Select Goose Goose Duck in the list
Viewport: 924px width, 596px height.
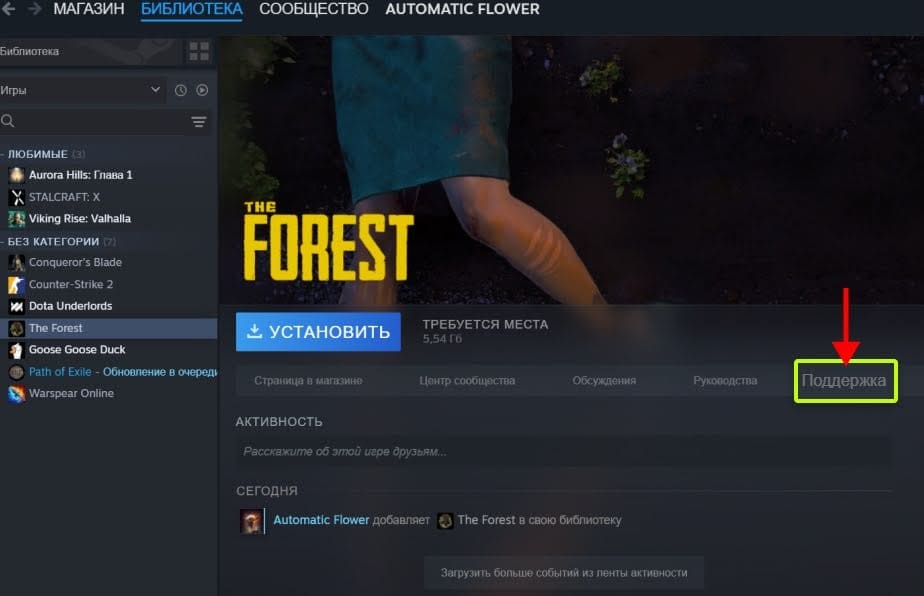(109, 350)
